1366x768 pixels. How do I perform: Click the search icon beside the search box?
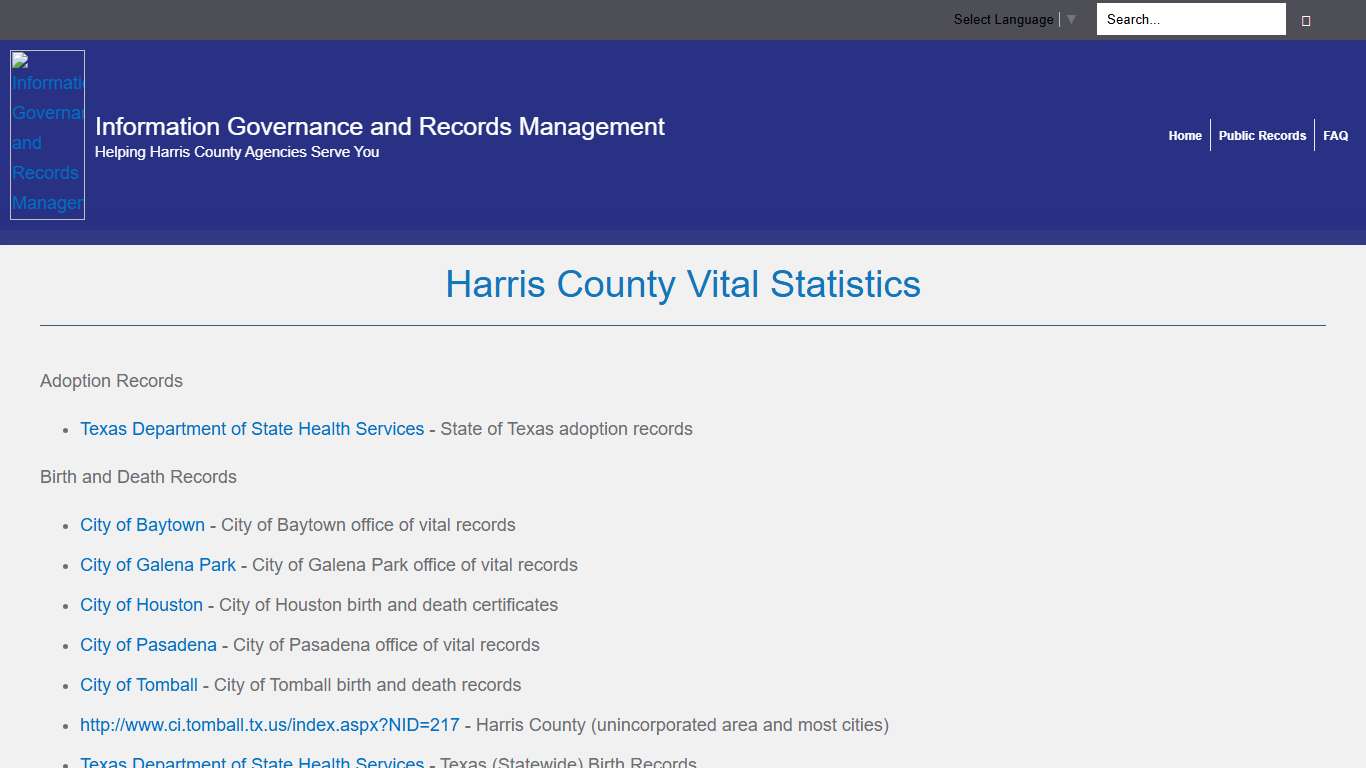coord(1306,19)
